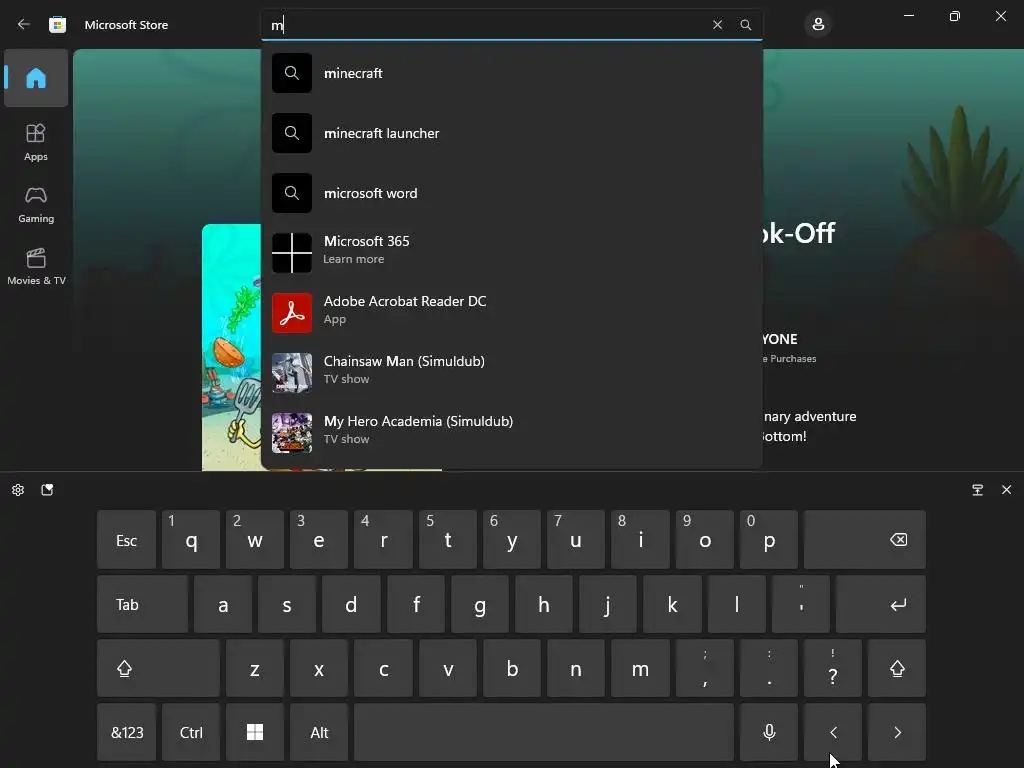Open the Adobe Acrobat Reader DC app result
The width and height of the screenshot is (1024, 768).
click(x=512, y=313)
